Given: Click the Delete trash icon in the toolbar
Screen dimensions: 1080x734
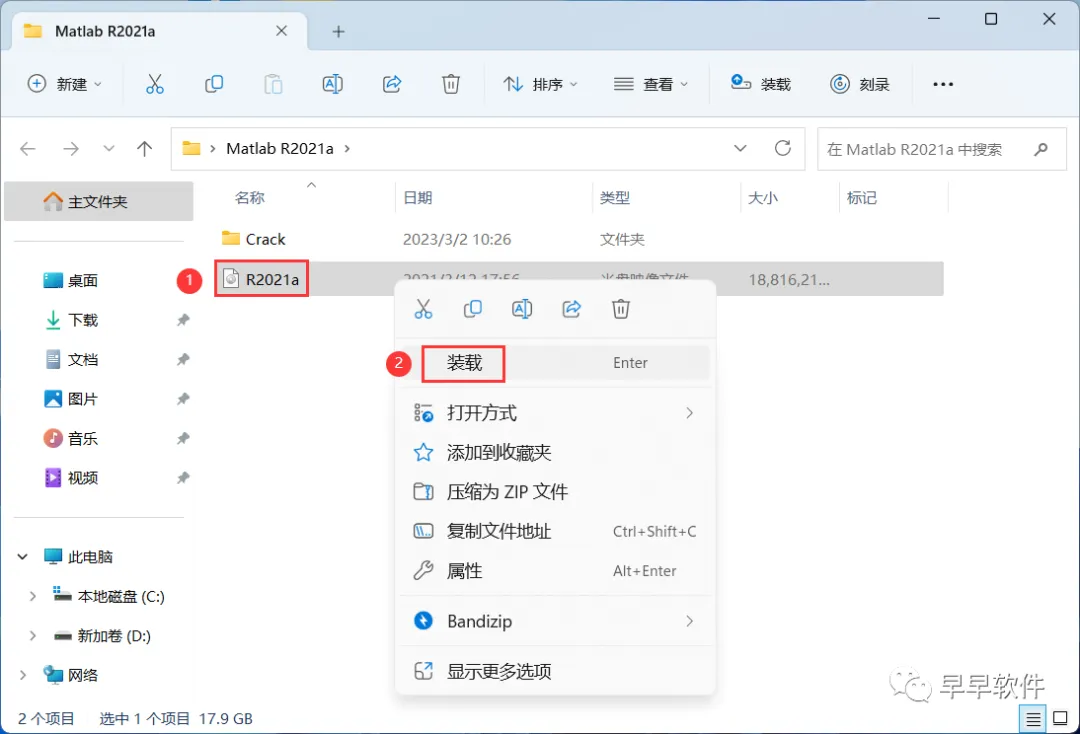Looking at the screenshot, I should click(451, 84).
